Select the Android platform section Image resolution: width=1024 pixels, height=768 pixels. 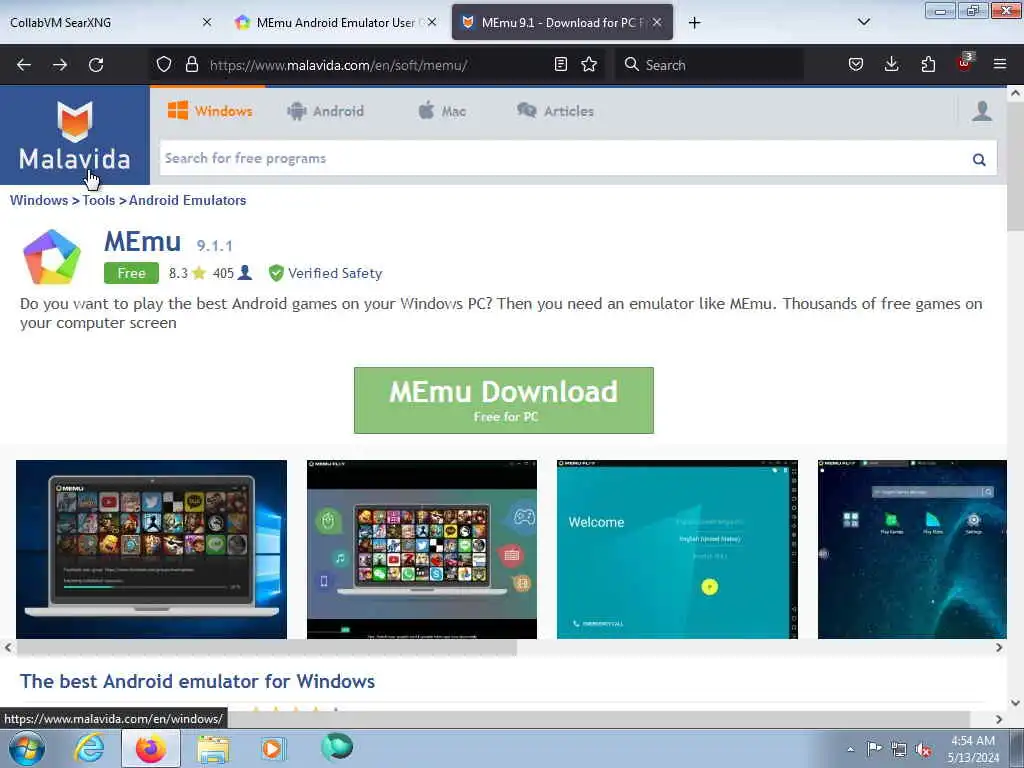coord(325,111)
